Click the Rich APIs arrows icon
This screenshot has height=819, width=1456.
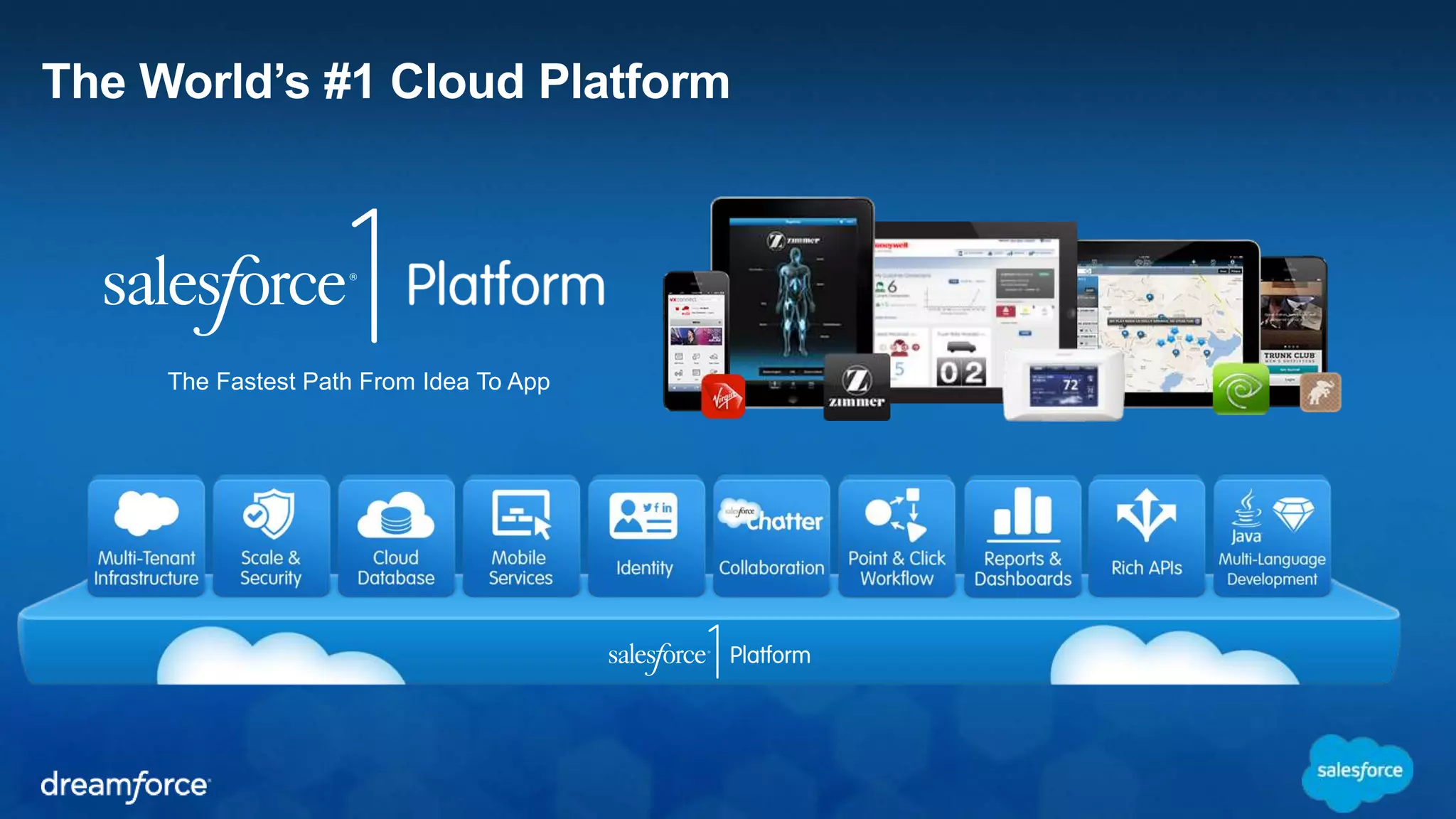pyautogui.click(x=1146, y=515)
